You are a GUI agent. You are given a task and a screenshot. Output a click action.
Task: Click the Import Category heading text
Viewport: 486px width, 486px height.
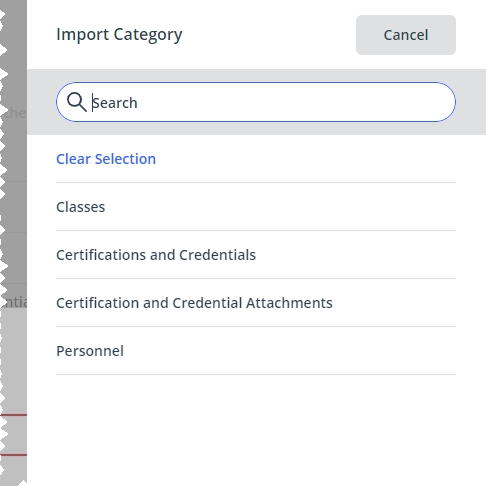[x=119, y=35]
